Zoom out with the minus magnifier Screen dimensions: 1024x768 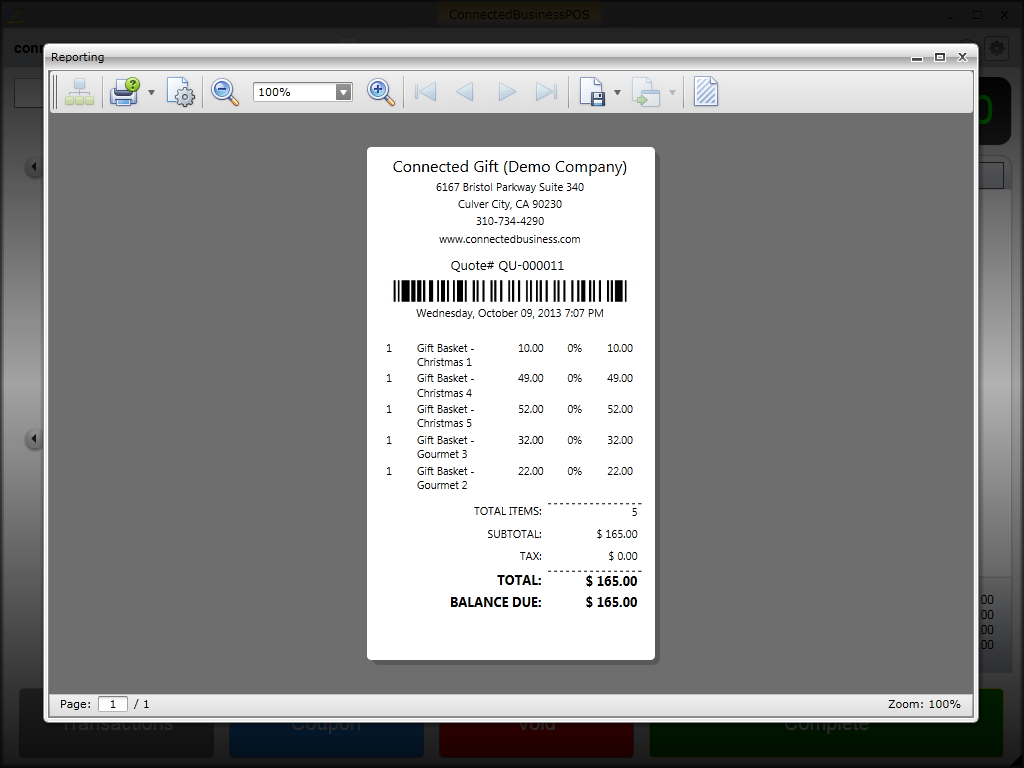(x=225, y=93)
